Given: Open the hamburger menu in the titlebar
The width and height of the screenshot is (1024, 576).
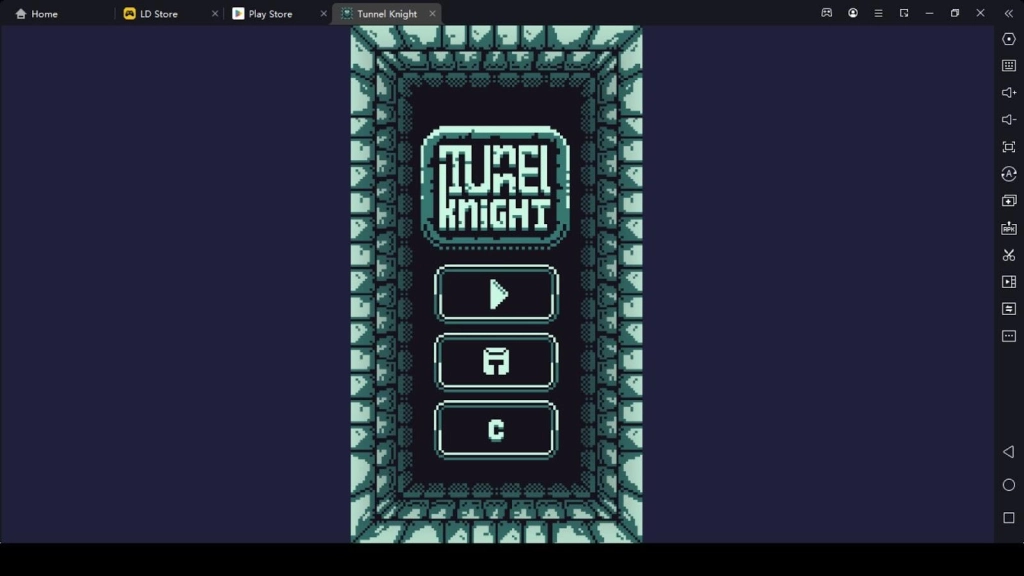Looking at the screenshot, I should pos(878,13).
